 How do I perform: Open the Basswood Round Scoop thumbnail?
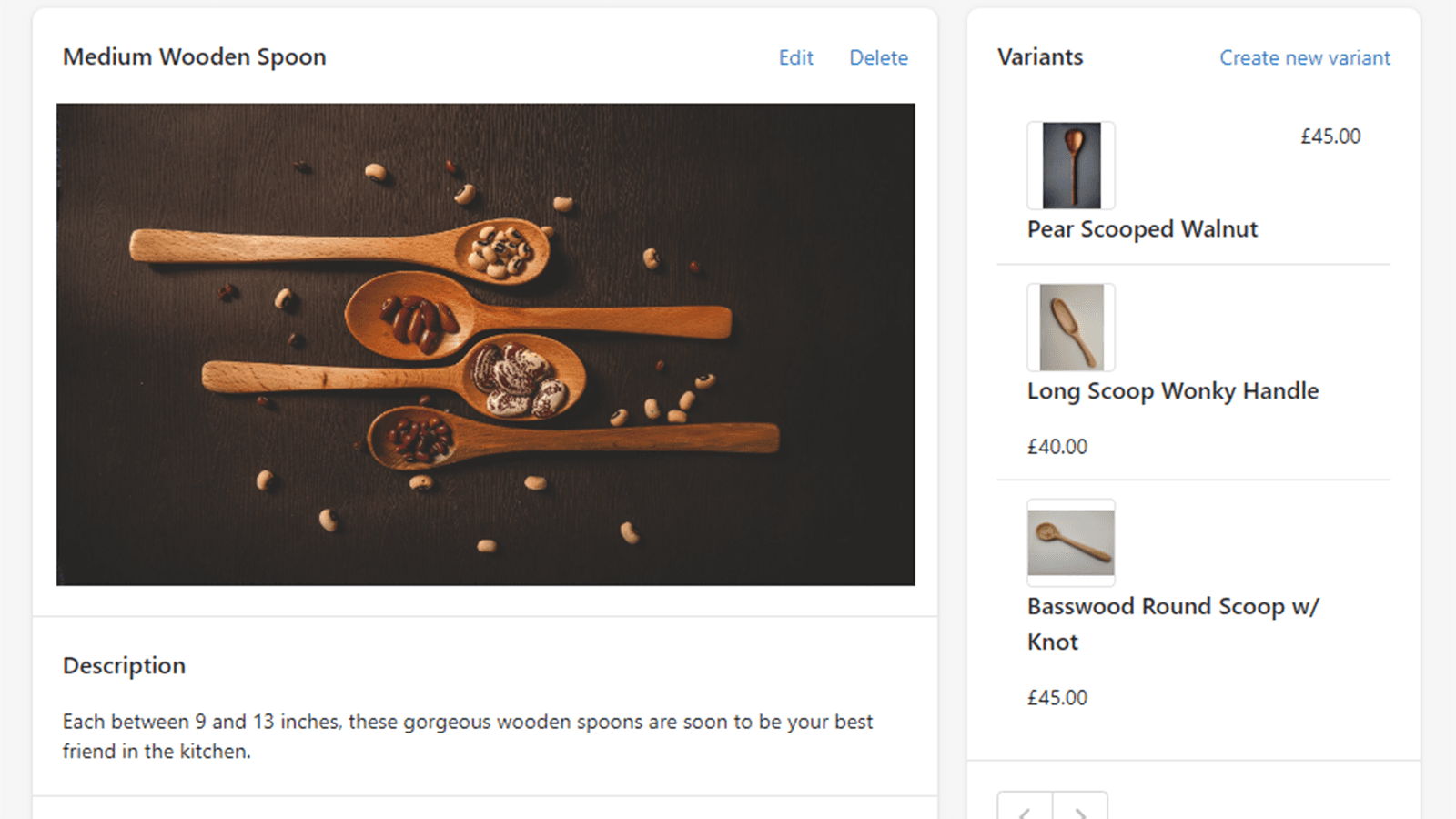(1070, 542)
